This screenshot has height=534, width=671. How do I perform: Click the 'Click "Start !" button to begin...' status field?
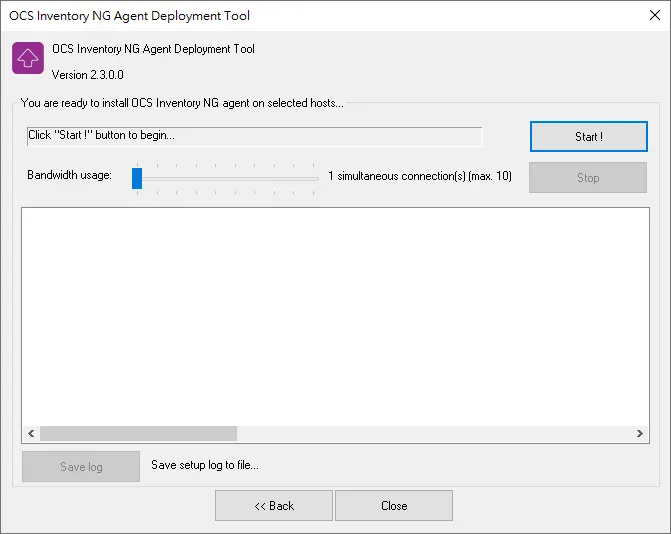[254, 136]
